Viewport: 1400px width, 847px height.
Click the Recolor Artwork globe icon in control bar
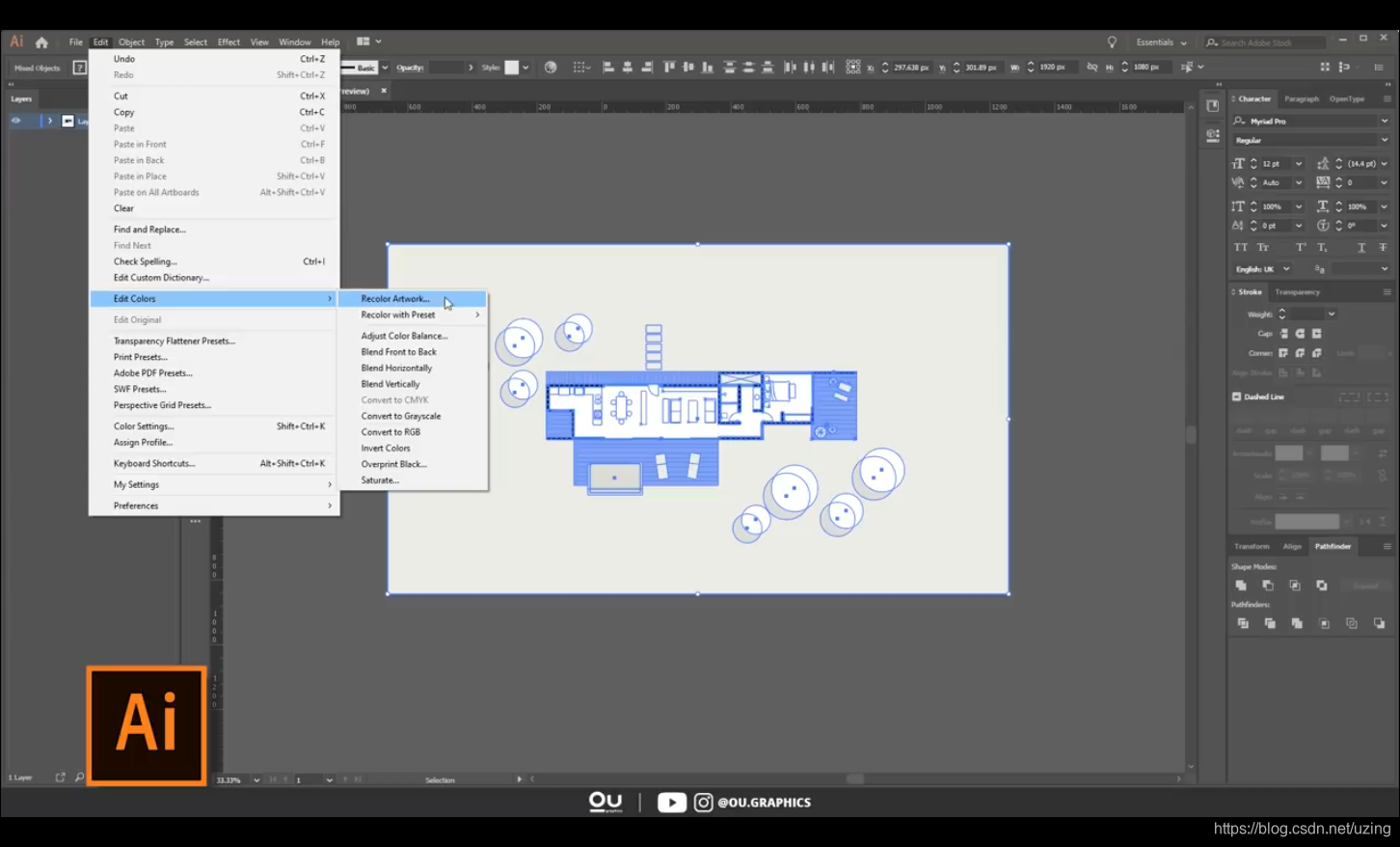click(x=551, y=68)
